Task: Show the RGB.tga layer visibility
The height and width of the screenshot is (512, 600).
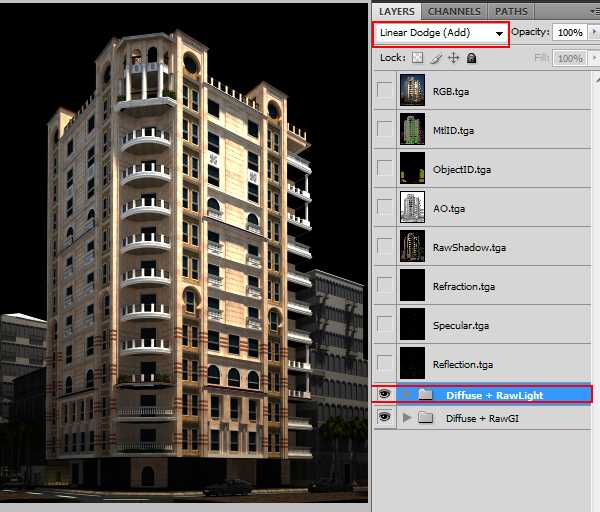Action: click(385, 90)
